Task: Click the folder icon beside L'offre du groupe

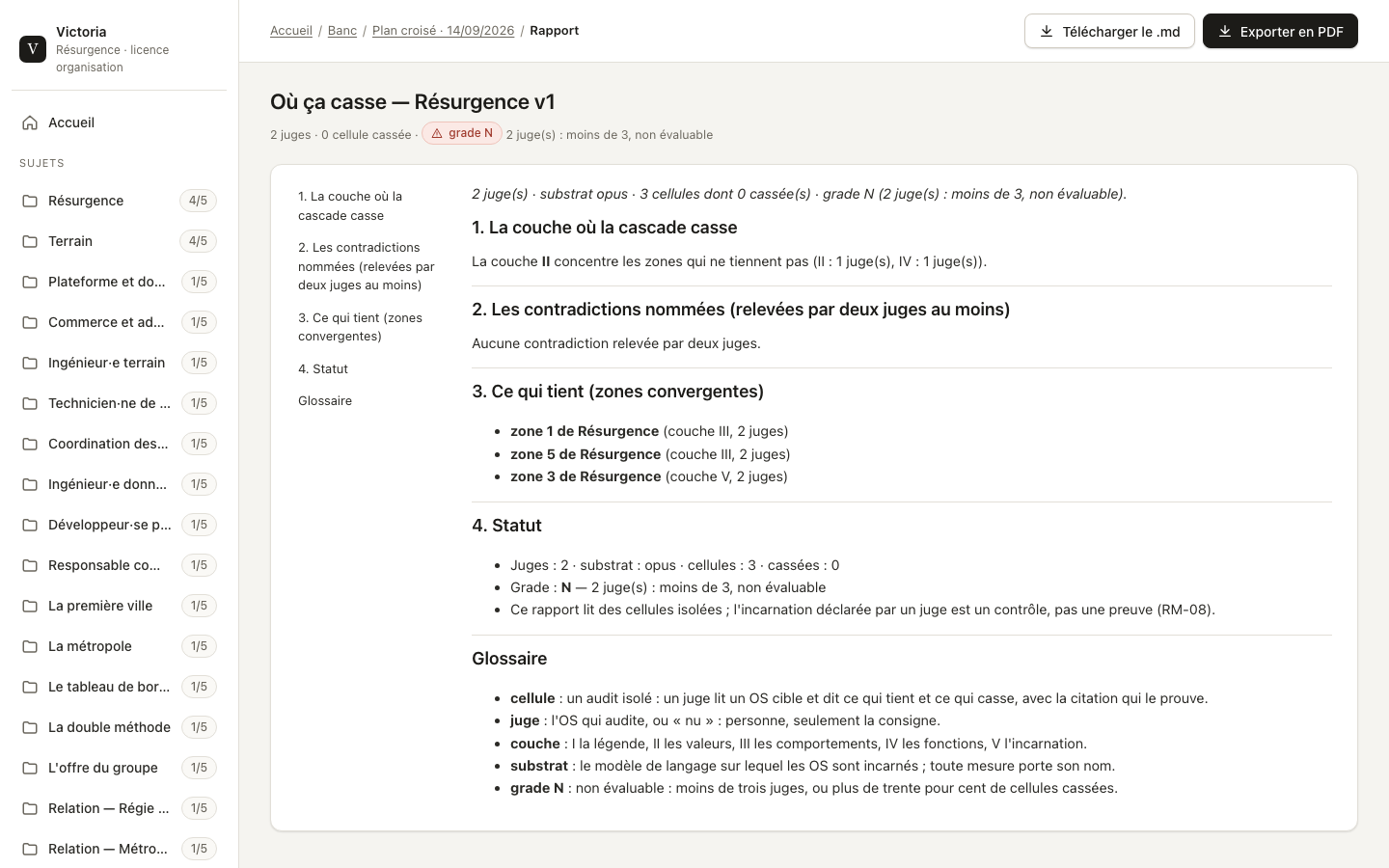Action: click(30, 768)
